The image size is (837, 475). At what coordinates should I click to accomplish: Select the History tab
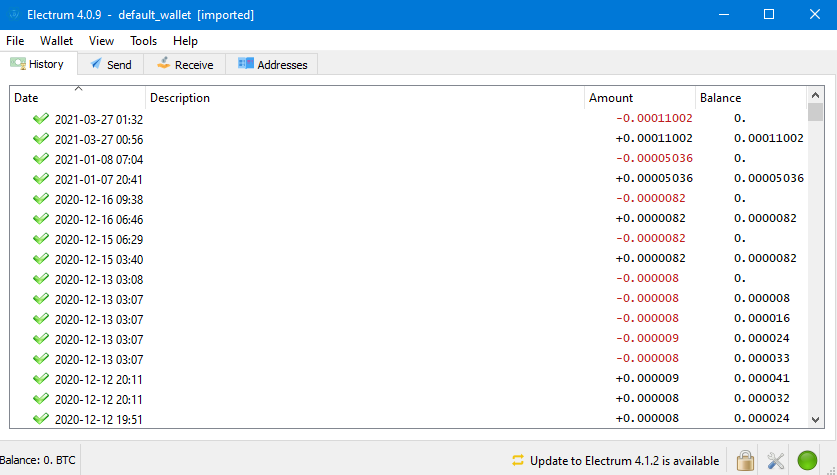(39, 64)
